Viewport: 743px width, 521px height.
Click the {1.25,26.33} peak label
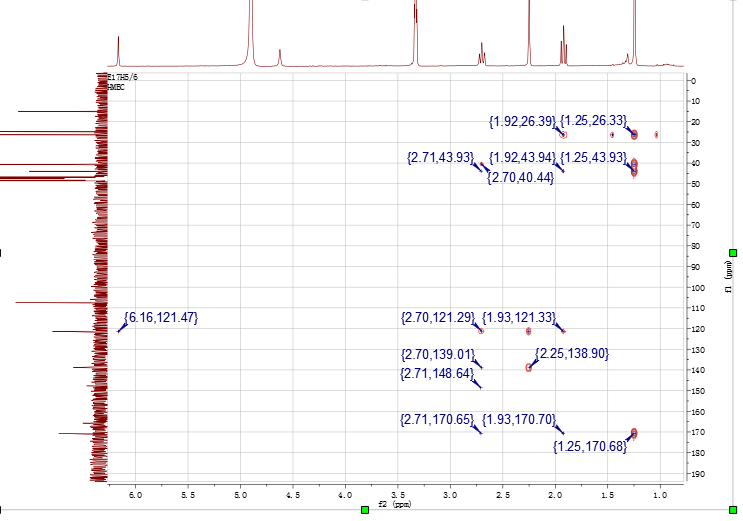tap(593, 120)
